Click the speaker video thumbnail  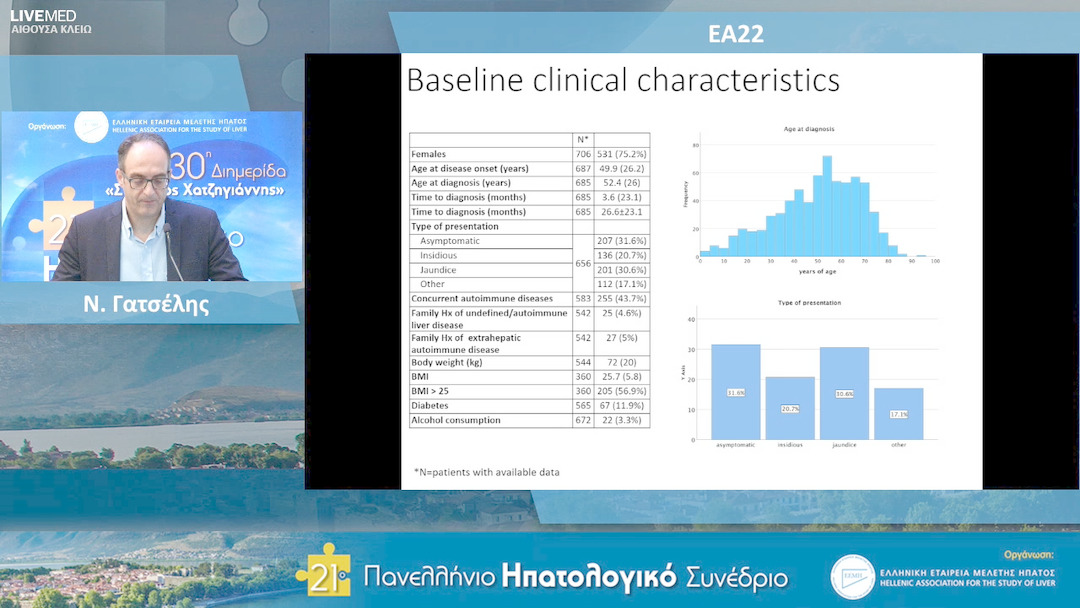152,197
